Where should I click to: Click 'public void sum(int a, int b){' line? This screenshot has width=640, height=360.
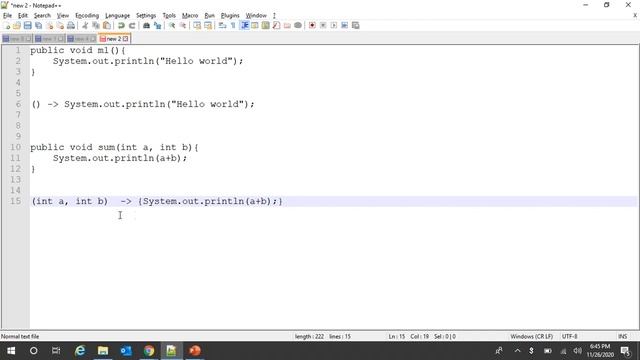coord(114,147)
